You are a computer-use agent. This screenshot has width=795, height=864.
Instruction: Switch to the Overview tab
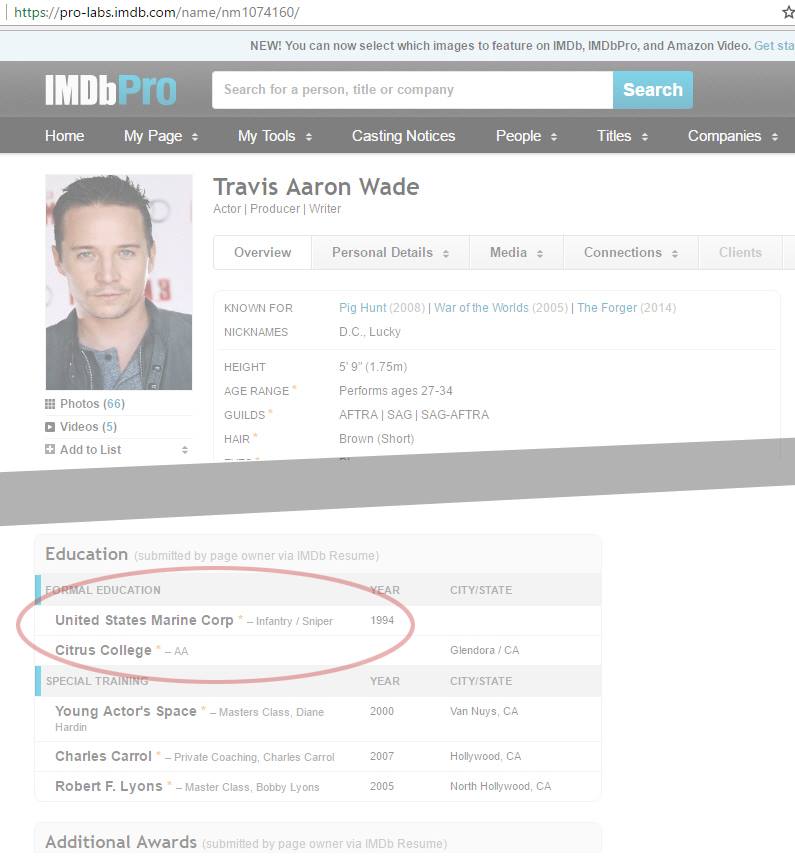(x=262, y=253)
